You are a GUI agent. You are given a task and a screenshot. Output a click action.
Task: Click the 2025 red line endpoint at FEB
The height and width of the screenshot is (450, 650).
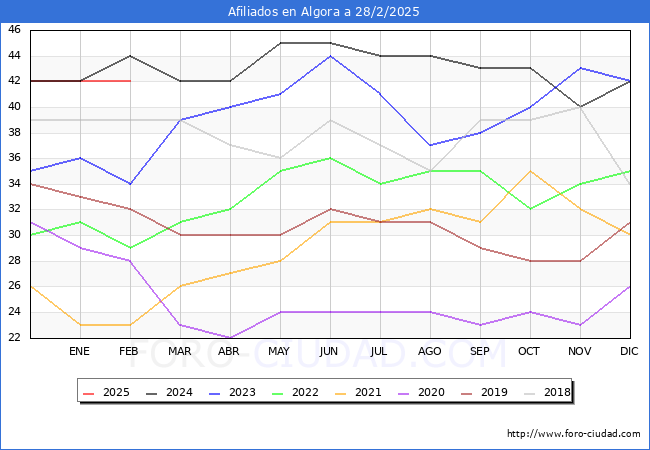pyautogui.click(x=131, y=81)
